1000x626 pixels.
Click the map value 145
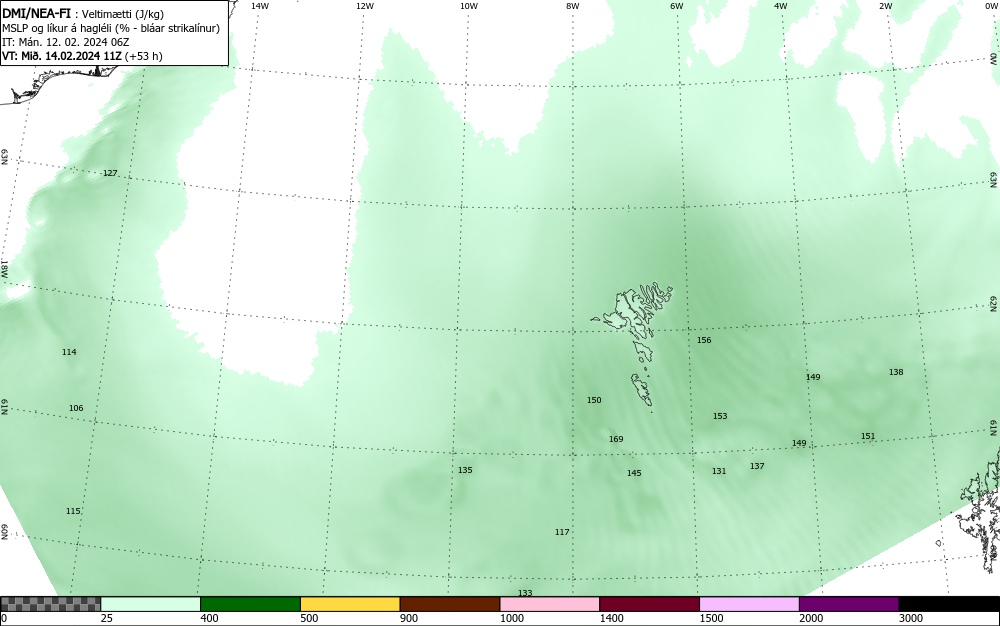[634, 473]
